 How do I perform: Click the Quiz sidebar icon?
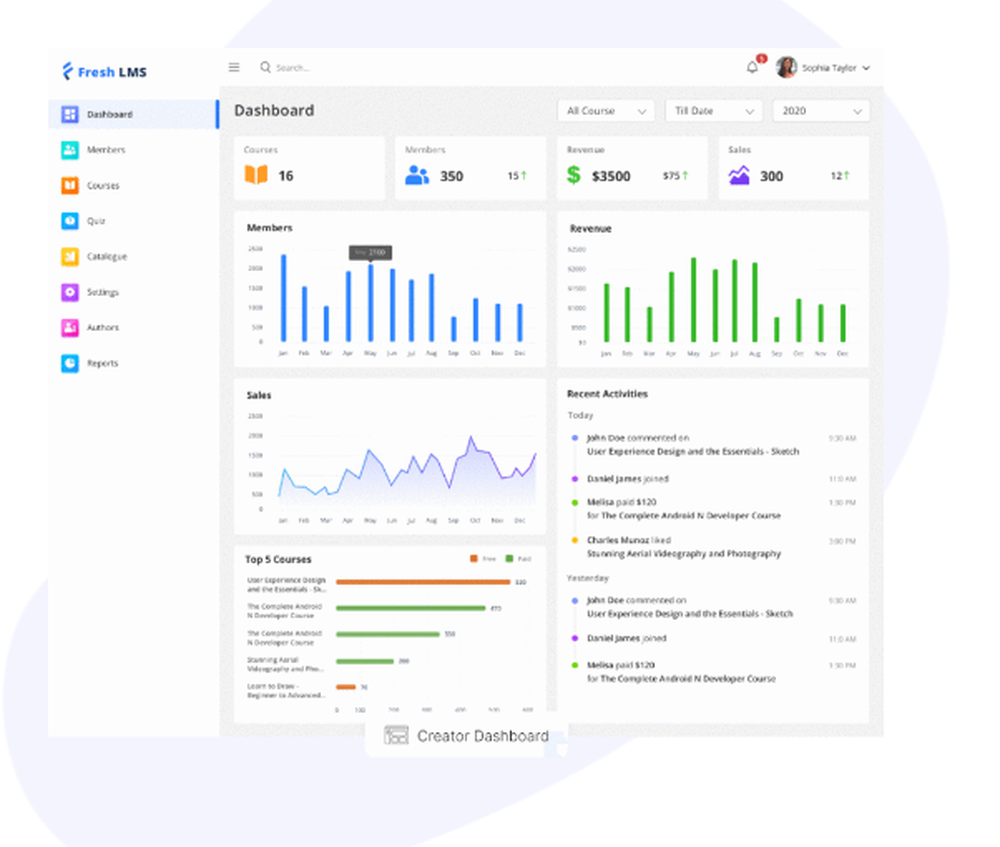coord(70,221)
